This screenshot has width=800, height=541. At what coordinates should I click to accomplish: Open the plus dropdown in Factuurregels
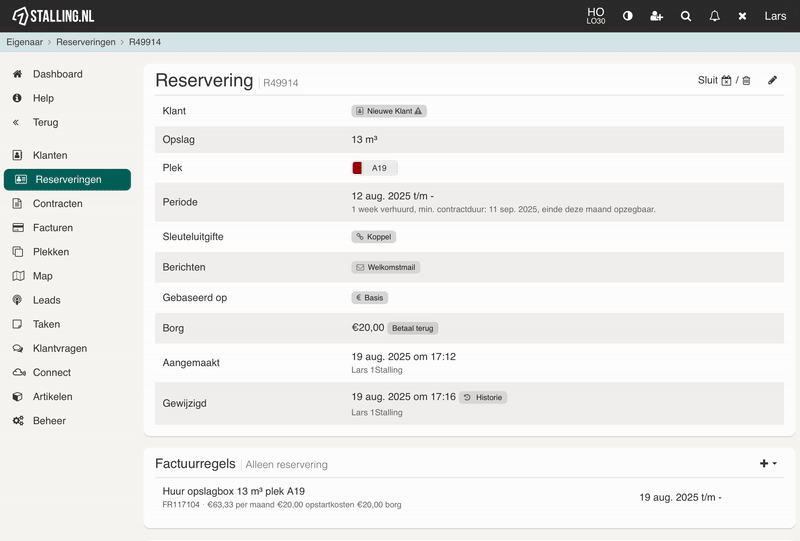(x=768, y=463)
